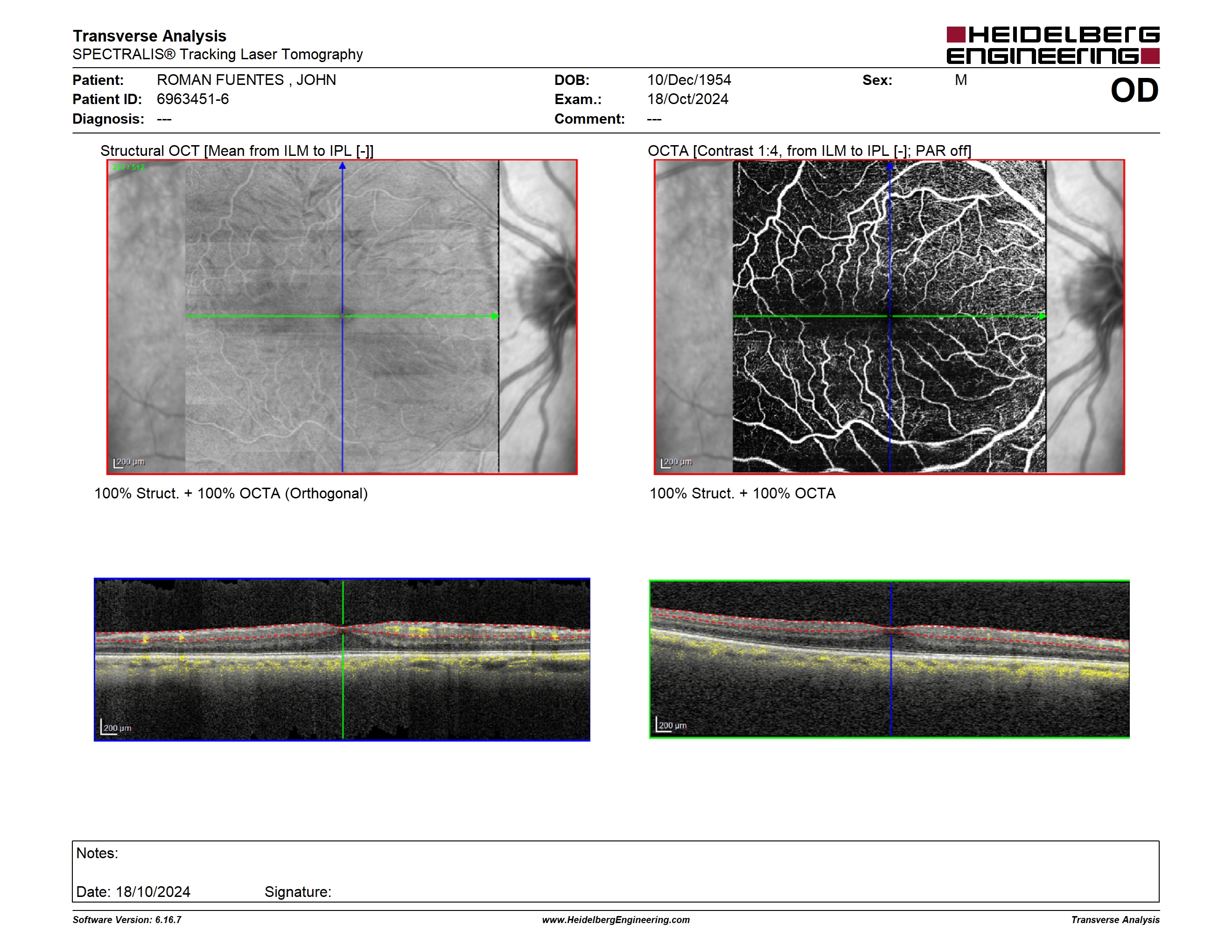Click the 200 µm scale bar in structural OCT
This screenshot has height=952, width=1232.
[129, 462]
